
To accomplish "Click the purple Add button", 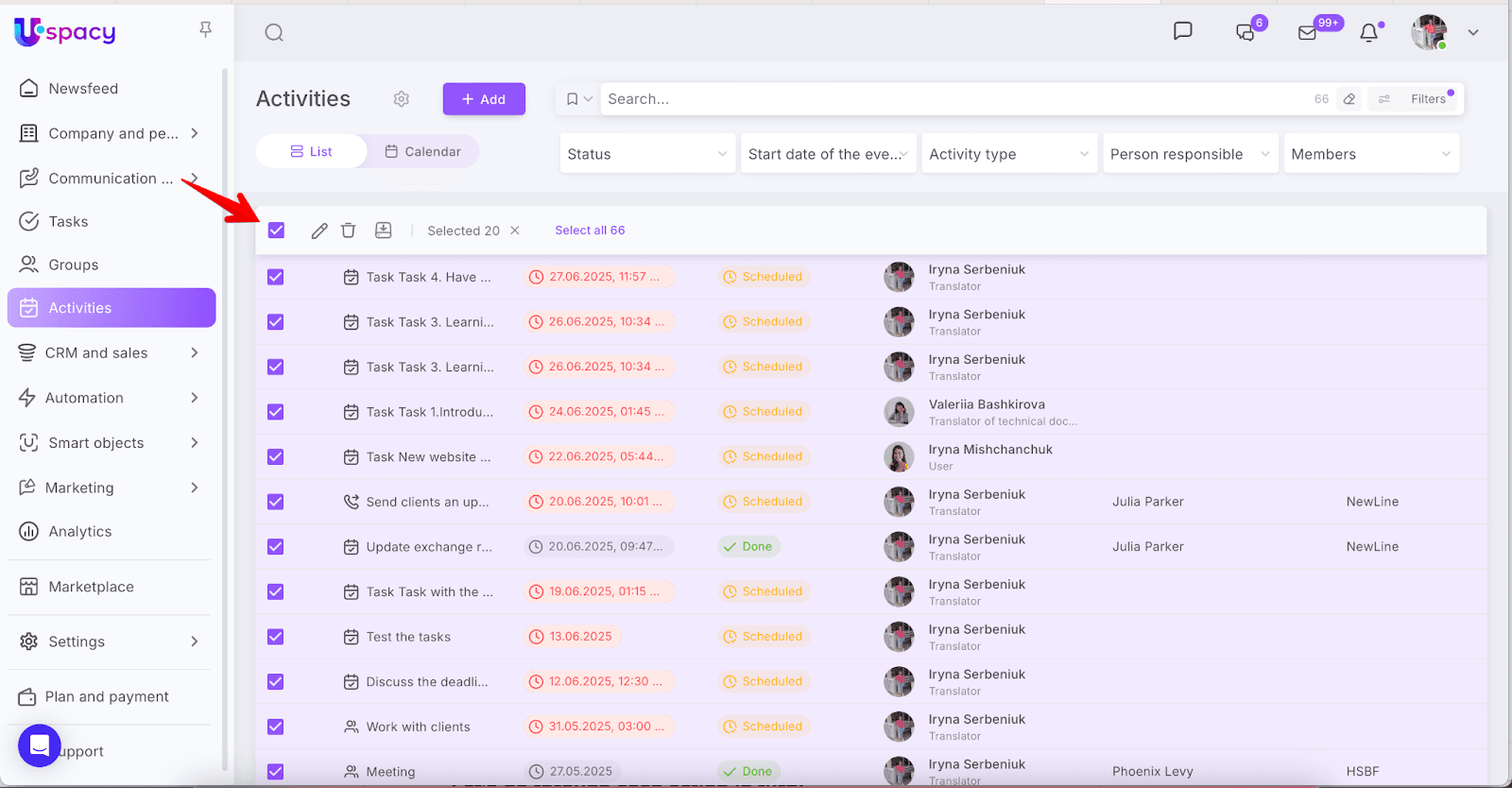I will pyautogui.click(x=484, y=99).
